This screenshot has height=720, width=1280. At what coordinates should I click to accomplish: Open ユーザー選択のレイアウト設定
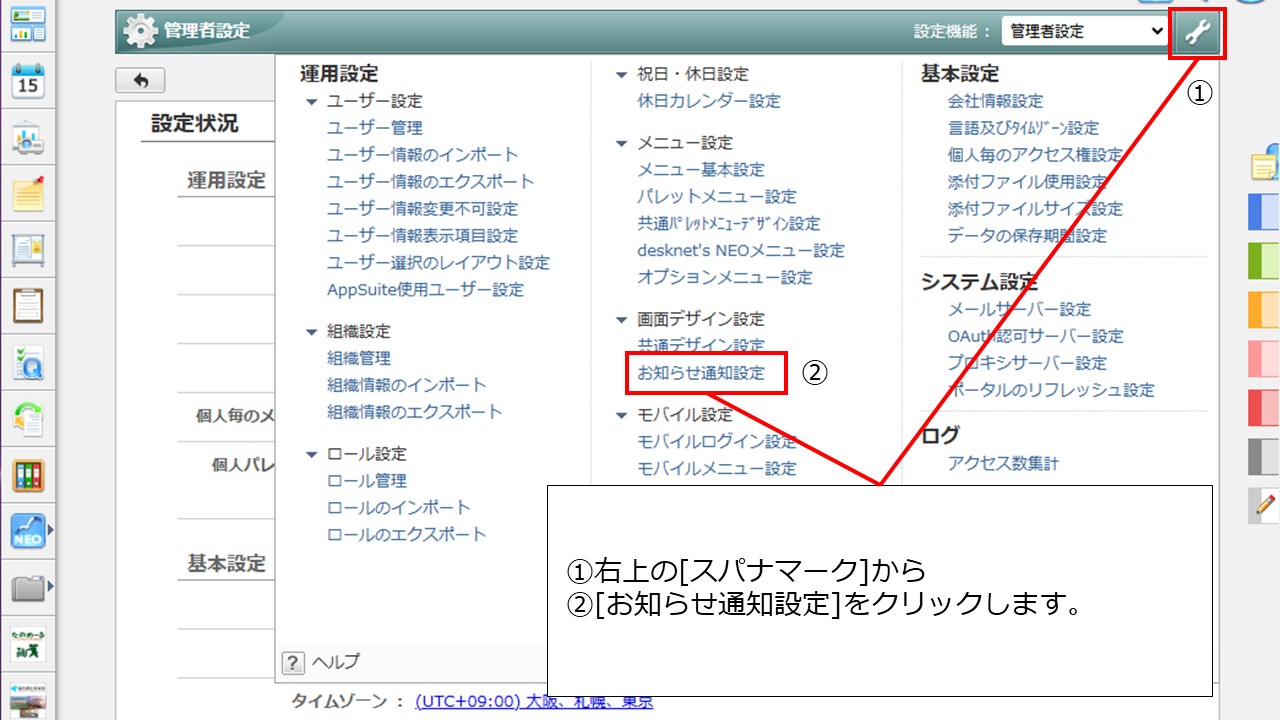pos(439,263)
